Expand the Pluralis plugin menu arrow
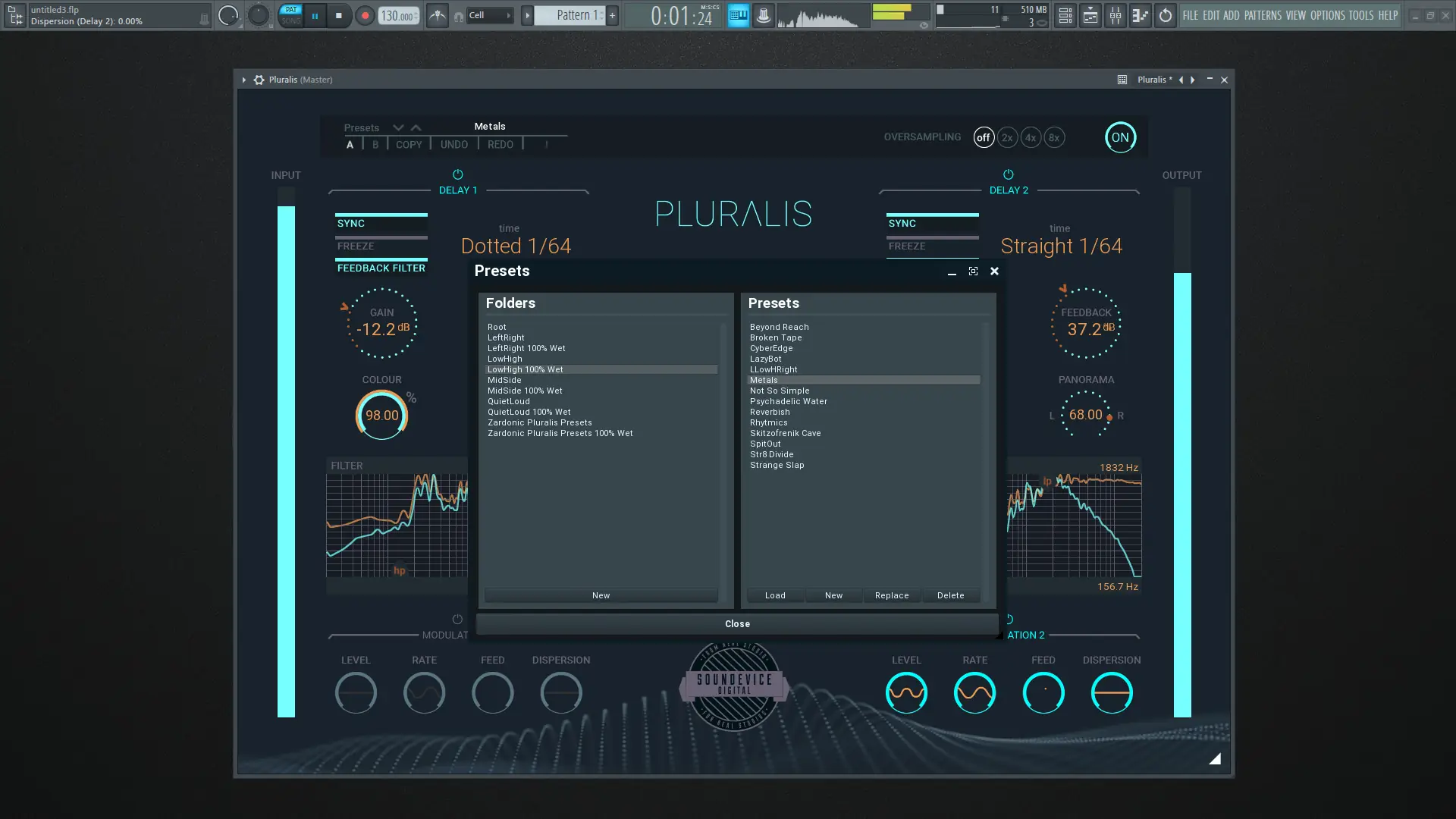This screenshot has height=819, width=1456. 243,80
